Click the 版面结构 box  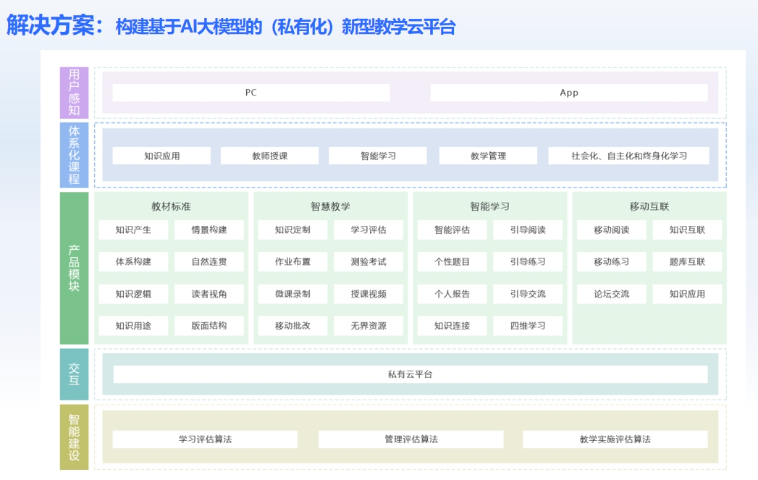[209, 326]
